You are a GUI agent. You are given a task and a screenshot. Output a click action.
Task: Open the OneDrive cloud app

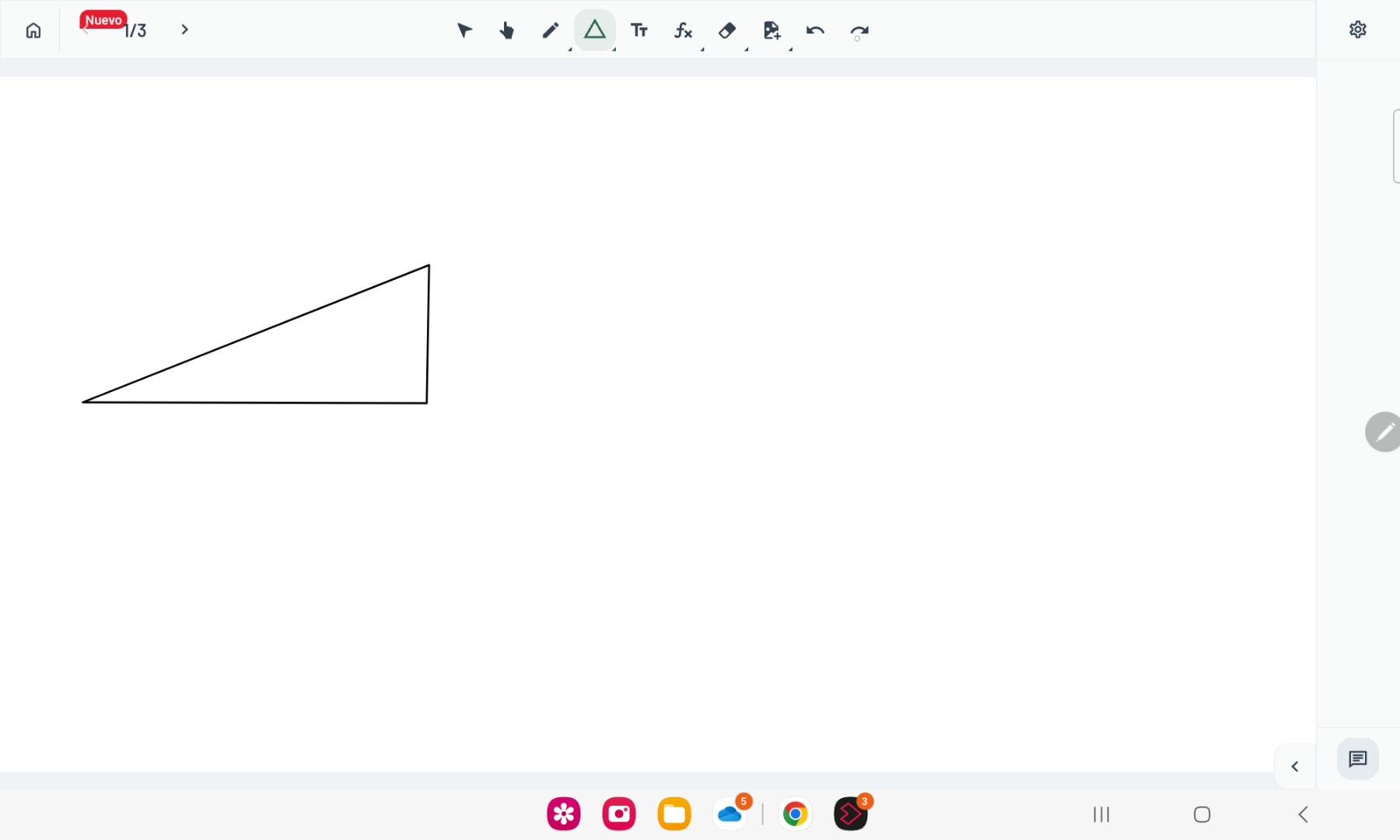(x=730, y=814)
